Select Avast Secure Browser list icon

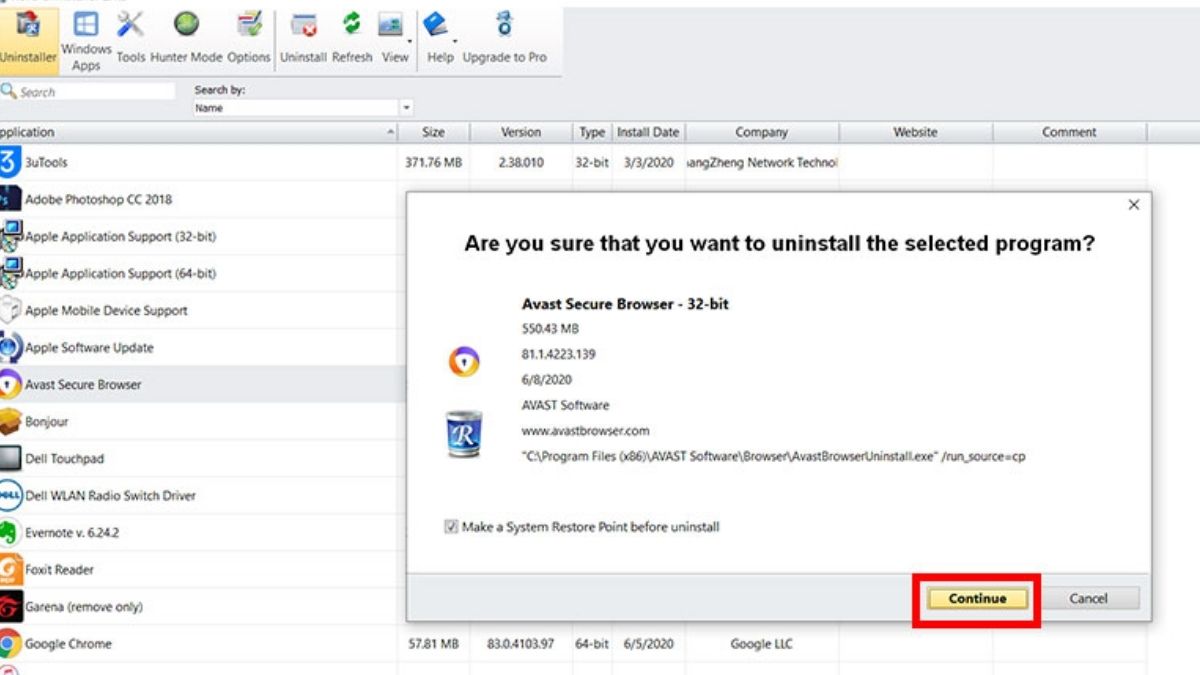coord(9,384)
